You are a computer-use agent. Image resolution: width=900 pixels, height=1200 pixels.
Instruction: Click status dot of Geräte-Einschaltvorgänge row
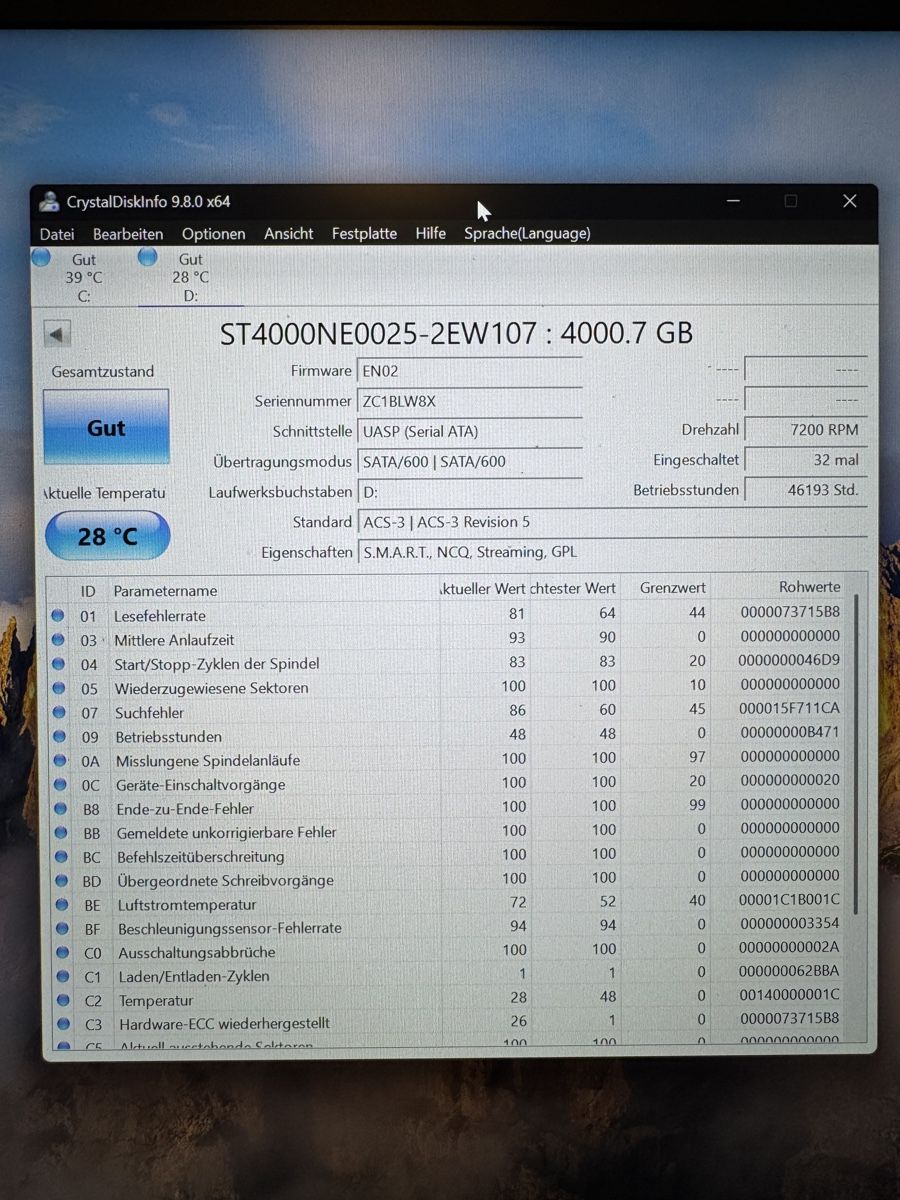[58, 784]
